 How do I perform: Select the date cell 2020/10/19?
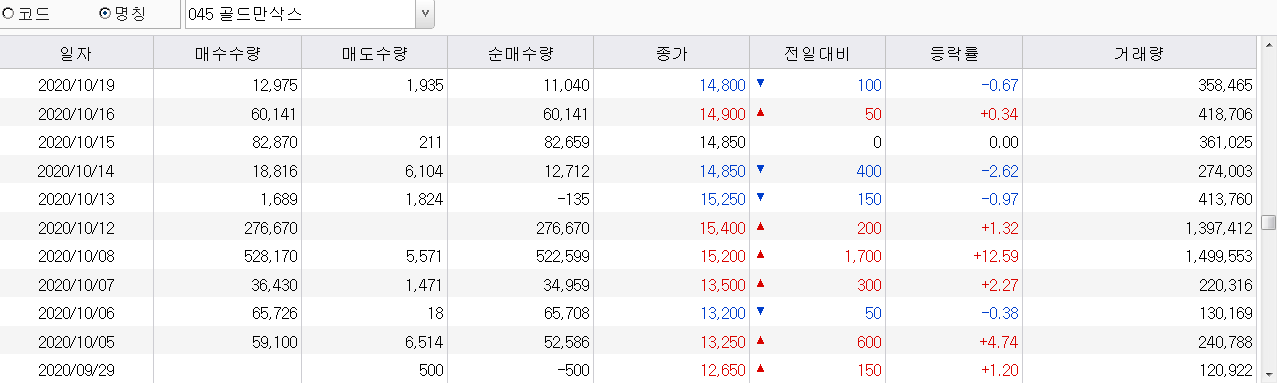click(x=76, y=86)
